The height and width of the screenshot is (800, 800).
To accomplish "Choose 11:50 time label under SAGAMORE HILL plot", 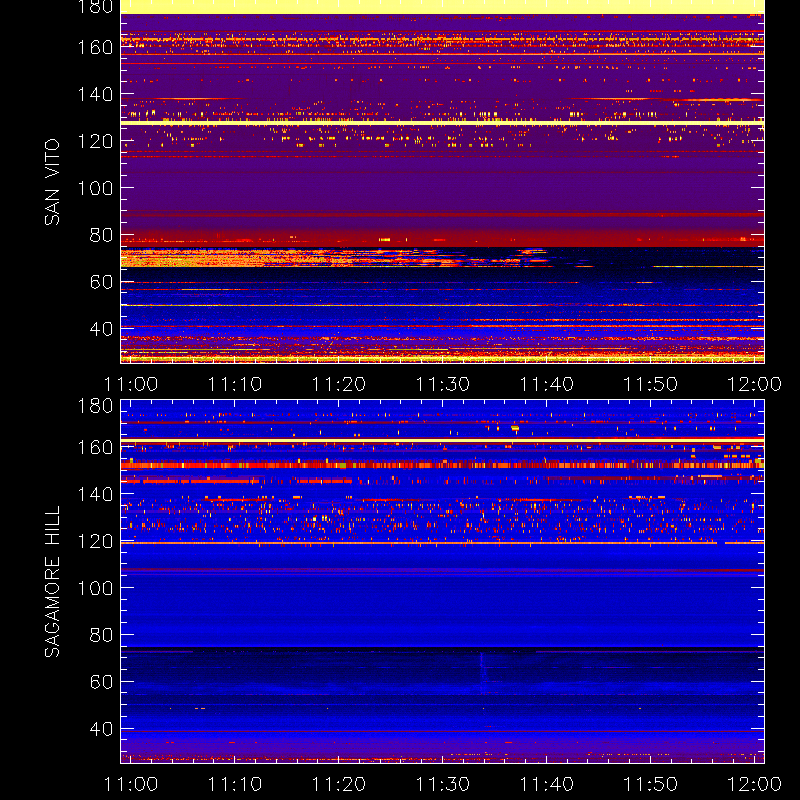I will pos(651,784).
